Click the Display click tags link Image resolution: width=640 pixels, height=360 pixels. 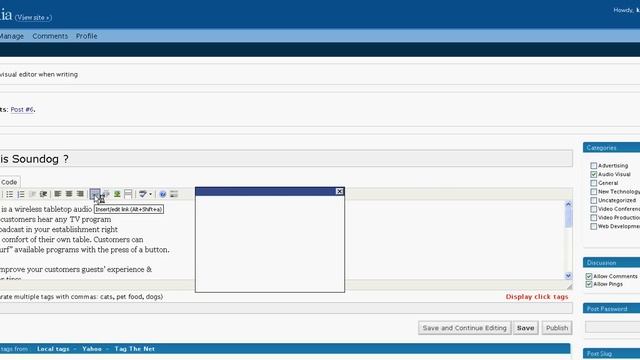(x=537, y=297)
